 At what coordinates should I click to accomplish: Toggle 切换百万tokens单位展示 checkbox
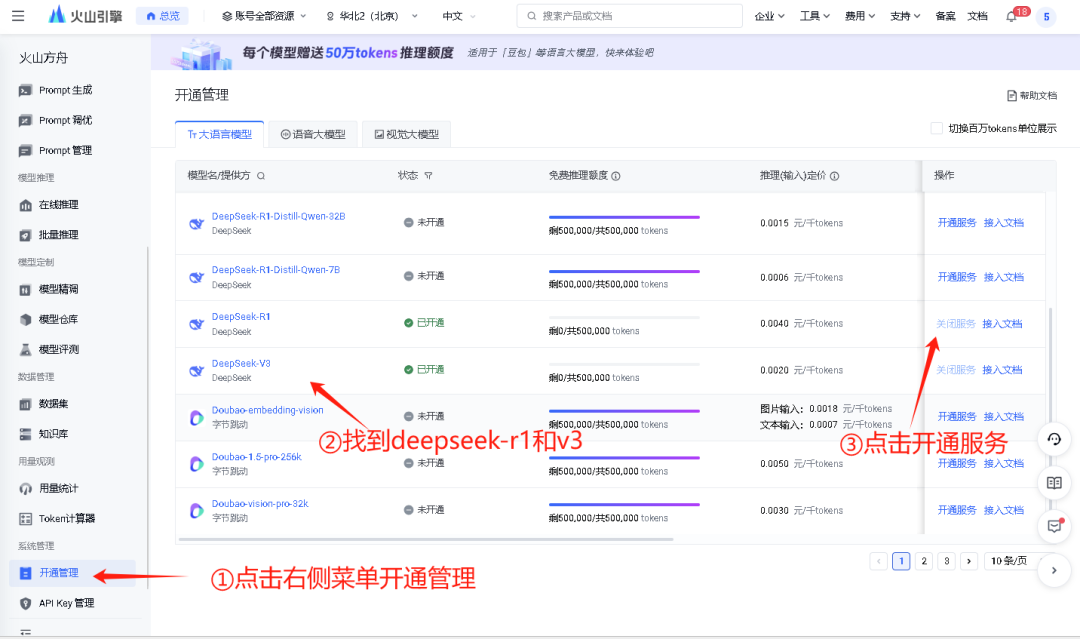pyautogui.click(x=936, y=128)
